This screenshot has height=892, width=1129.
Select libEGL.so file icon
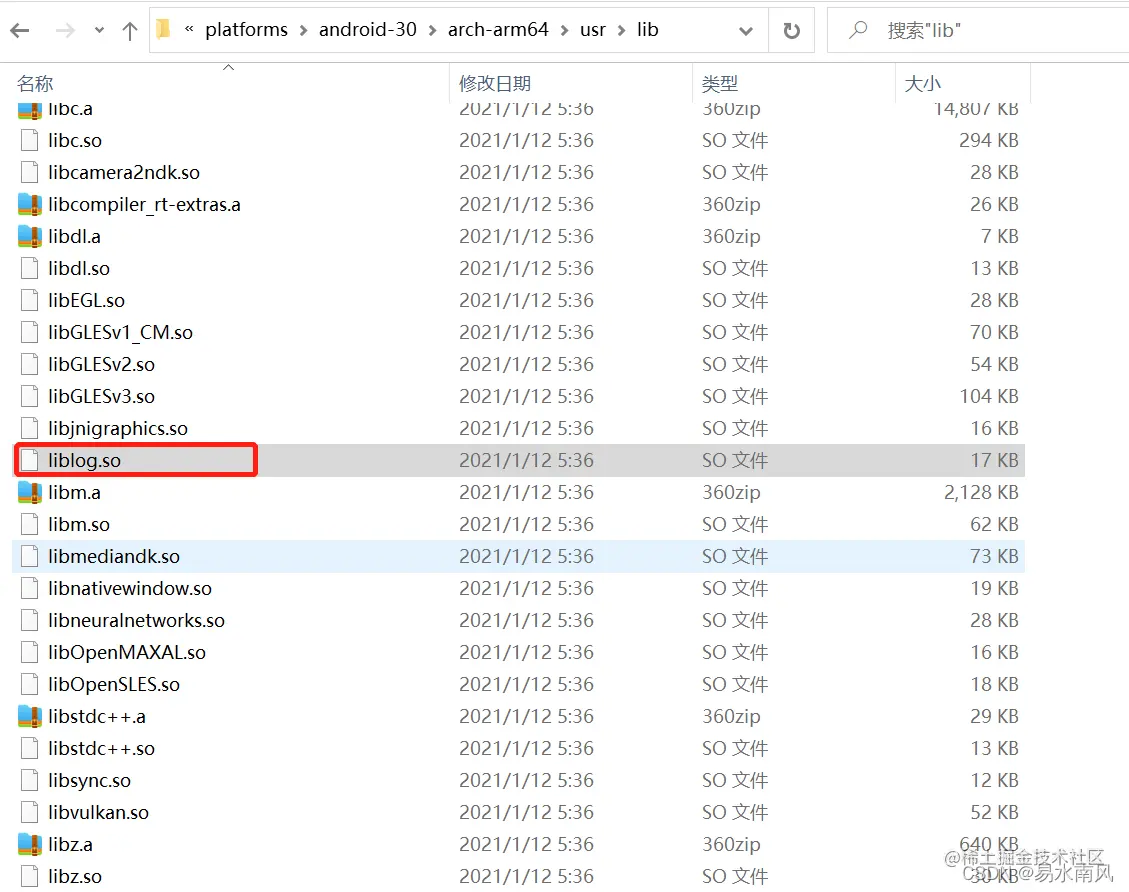[30, 300]
